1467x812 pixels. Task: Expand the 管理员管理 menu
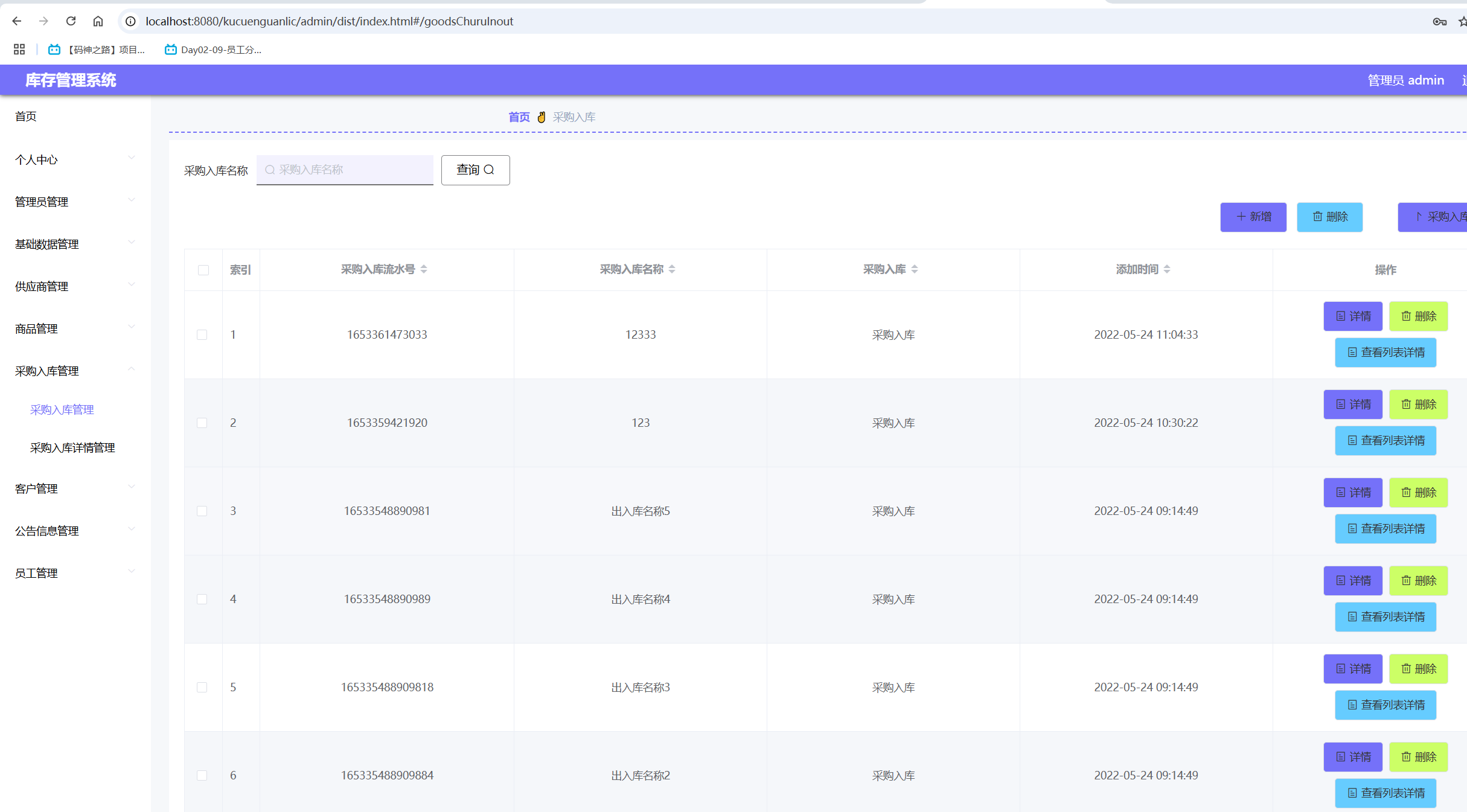[x=75, y=202]
